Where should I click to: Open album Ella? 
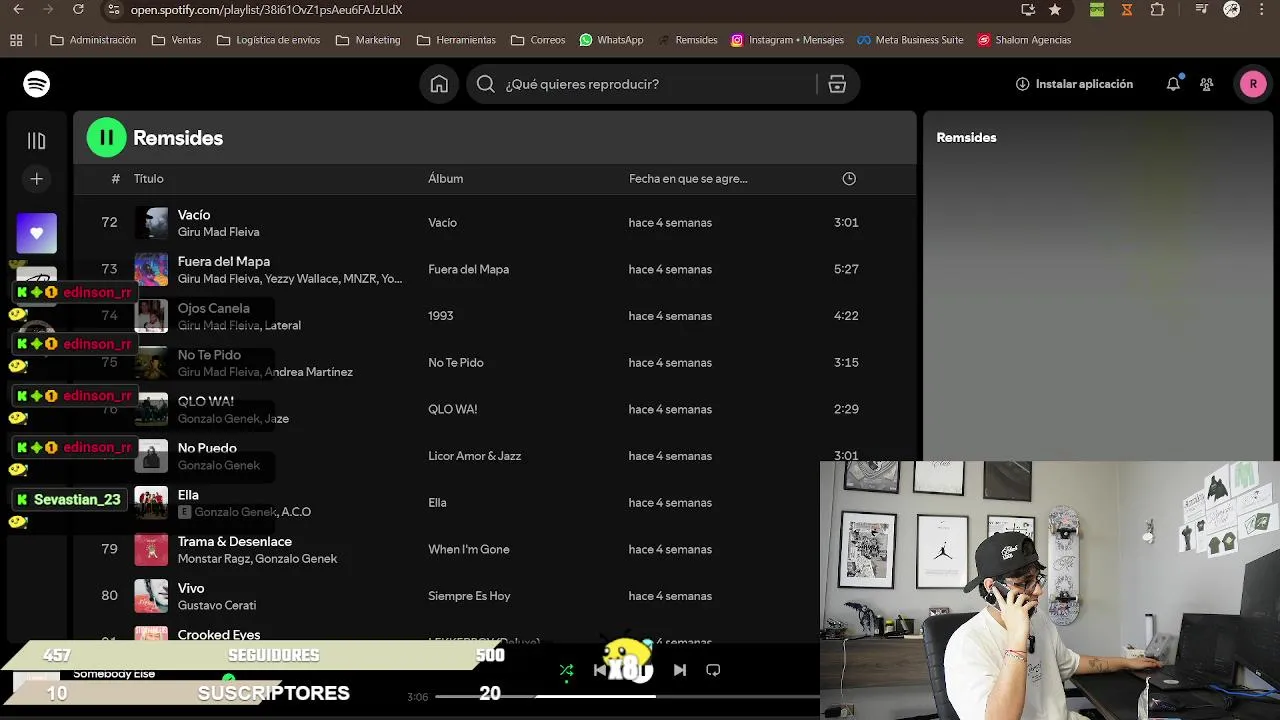(x=437, y=503)
